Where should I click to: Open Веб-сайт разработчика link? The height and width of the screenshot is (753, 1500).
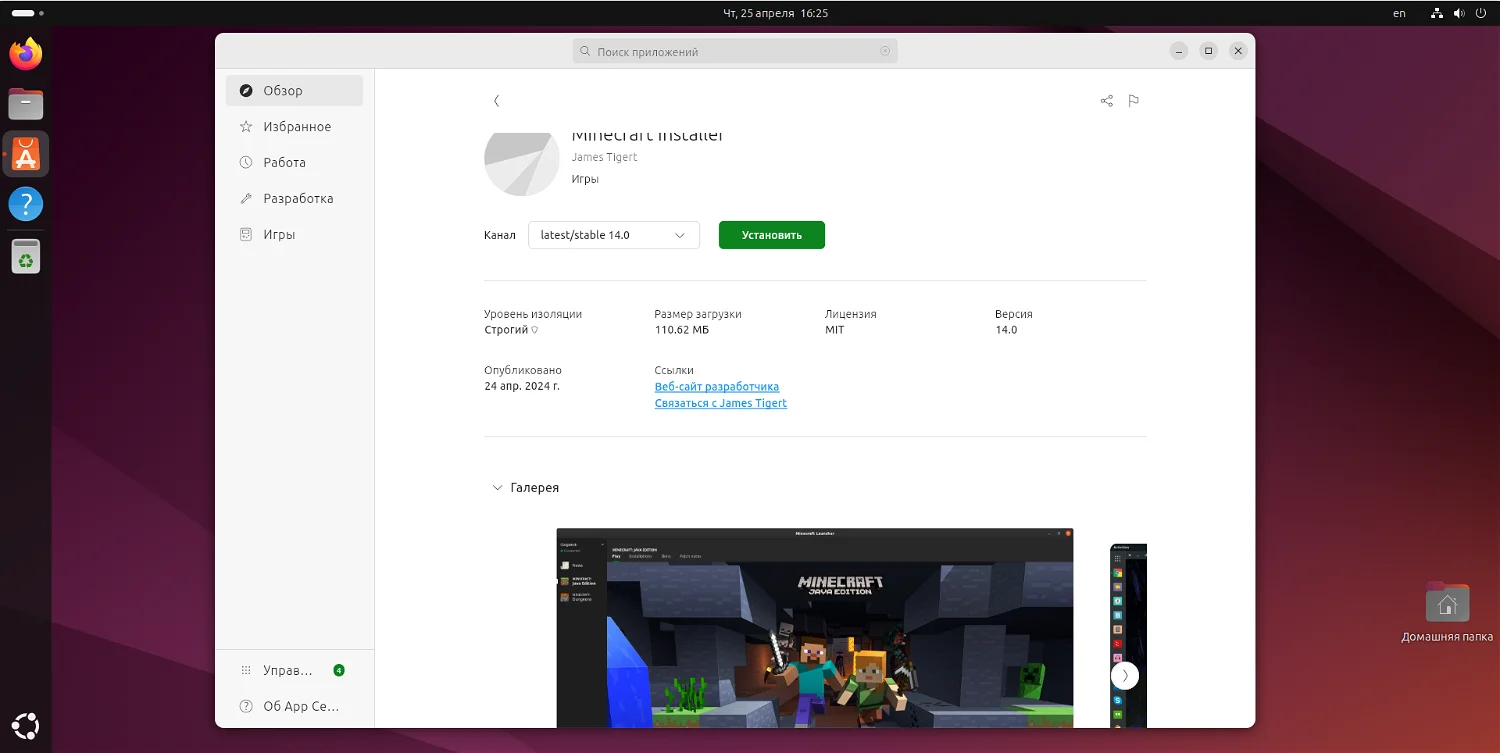[x=717, y=387]
